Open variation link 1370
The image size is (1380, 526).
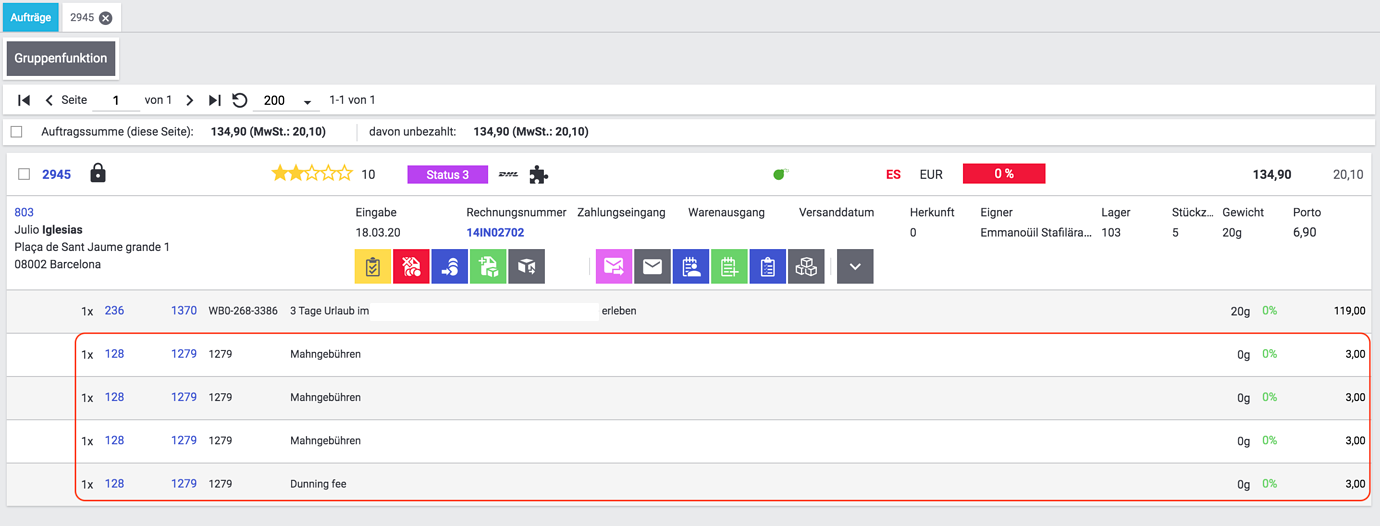(x=184, y=311)
